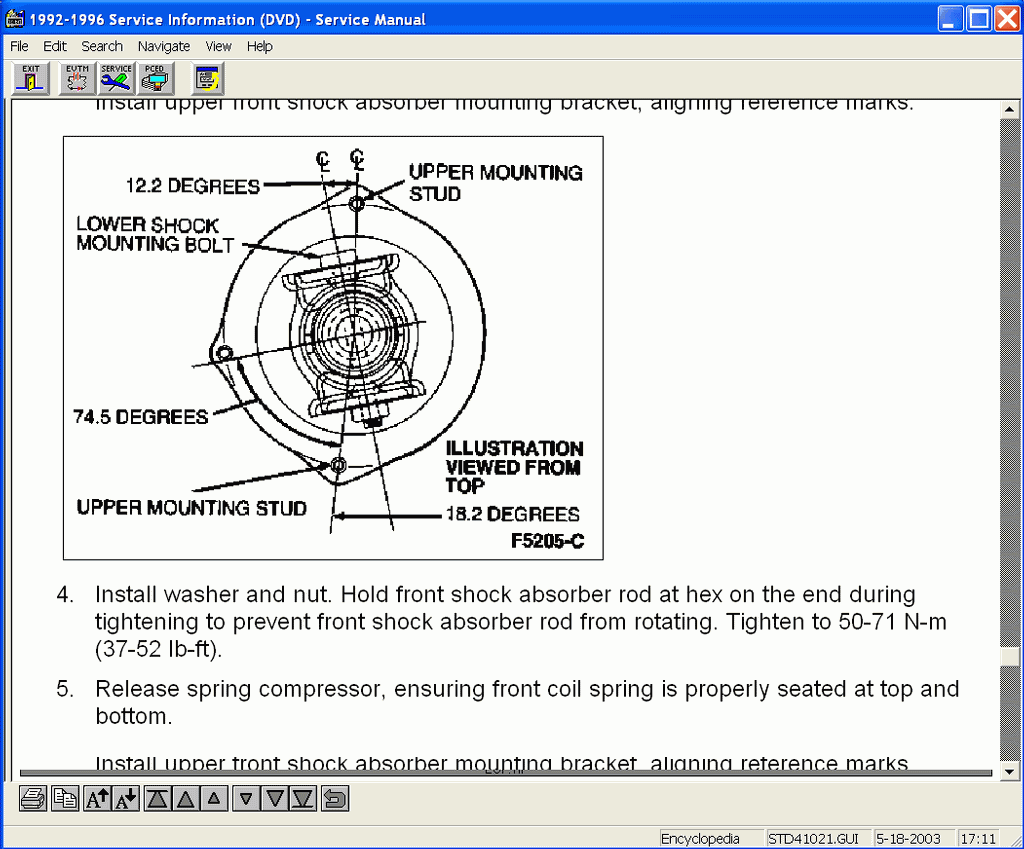Click the window refresh icon with yellow arrow

pos(208,79)
